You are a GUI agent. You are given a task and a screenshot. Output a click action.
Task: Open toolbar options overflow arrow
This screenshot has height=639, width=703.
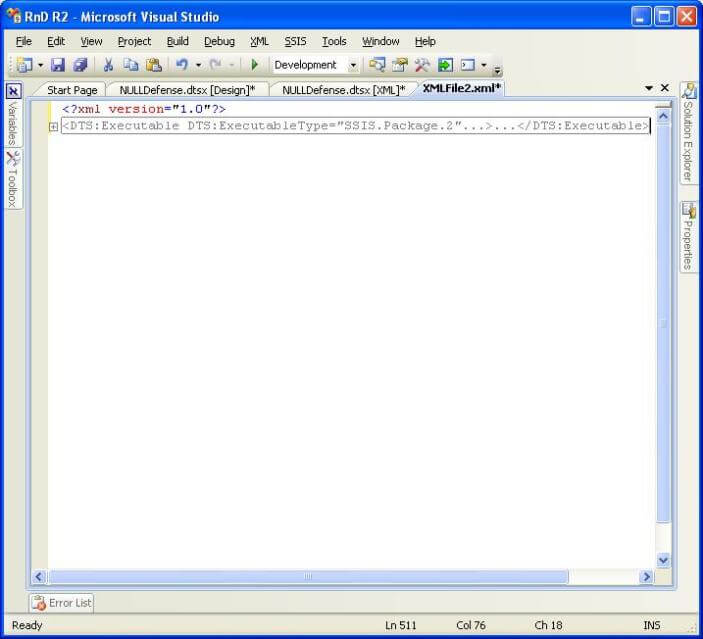pyautogui.click(x=497, y=70)
